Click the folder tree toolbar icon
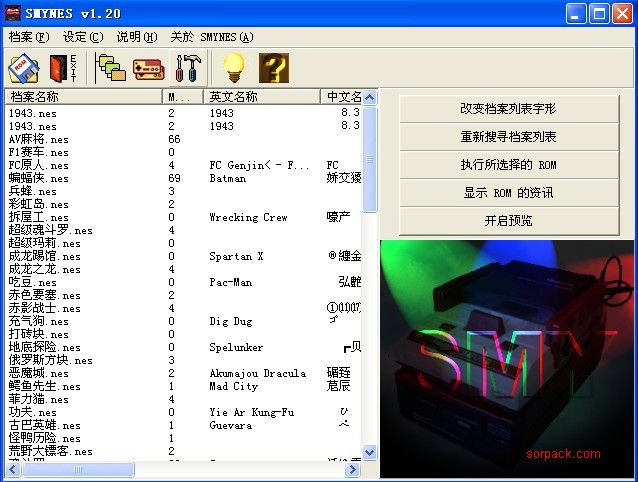638x482 pixels. click(x=109, y=68)
